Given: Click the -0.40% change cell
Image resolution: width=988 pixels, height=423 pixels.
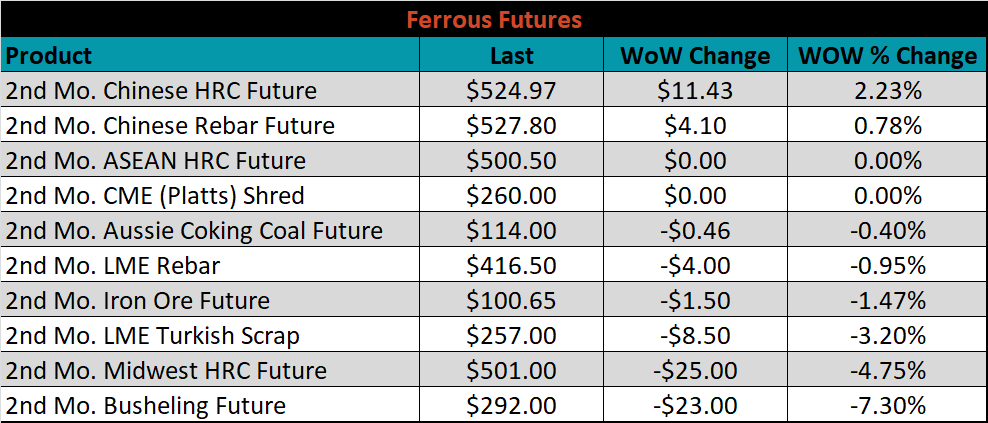Looking at the screenshot, I should 887,229.
